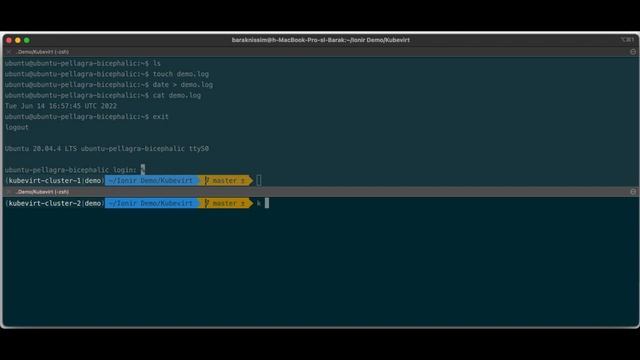Close the lower split pane with its X icon
The image size is (640, 360).
9,192
